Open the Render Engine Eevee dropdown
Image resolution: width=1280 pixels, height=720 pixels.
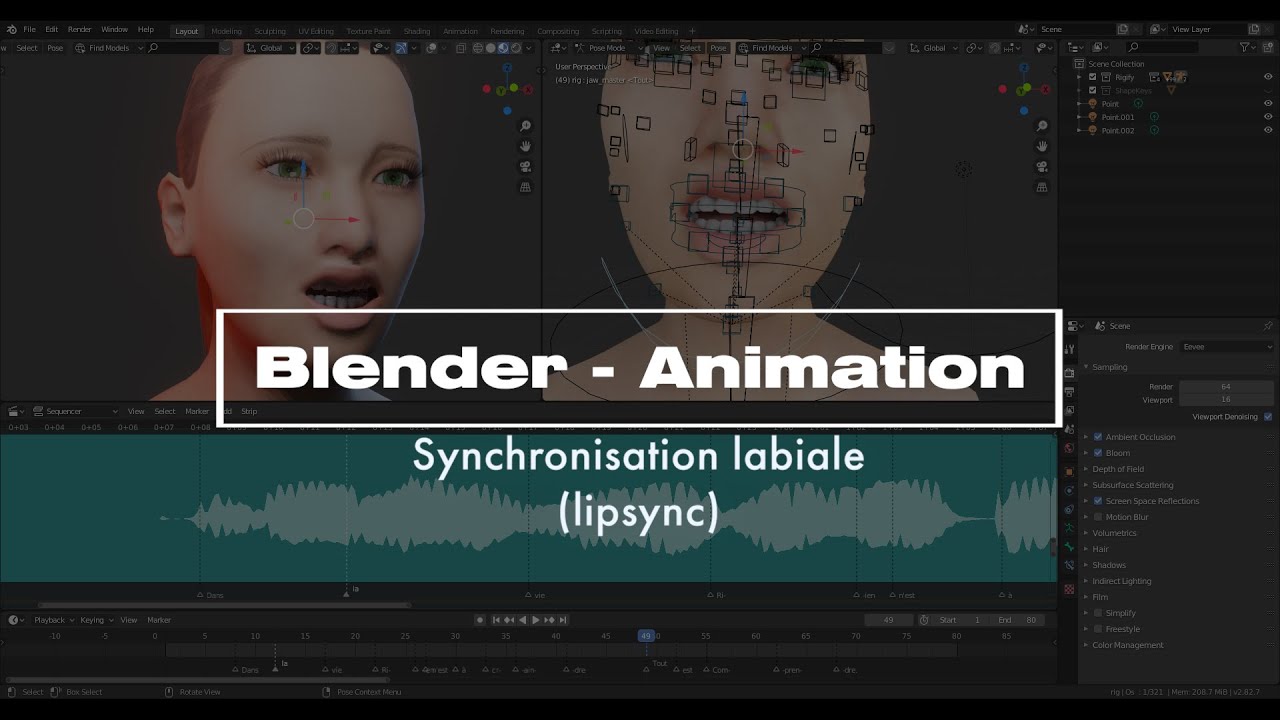point(1227,347)
